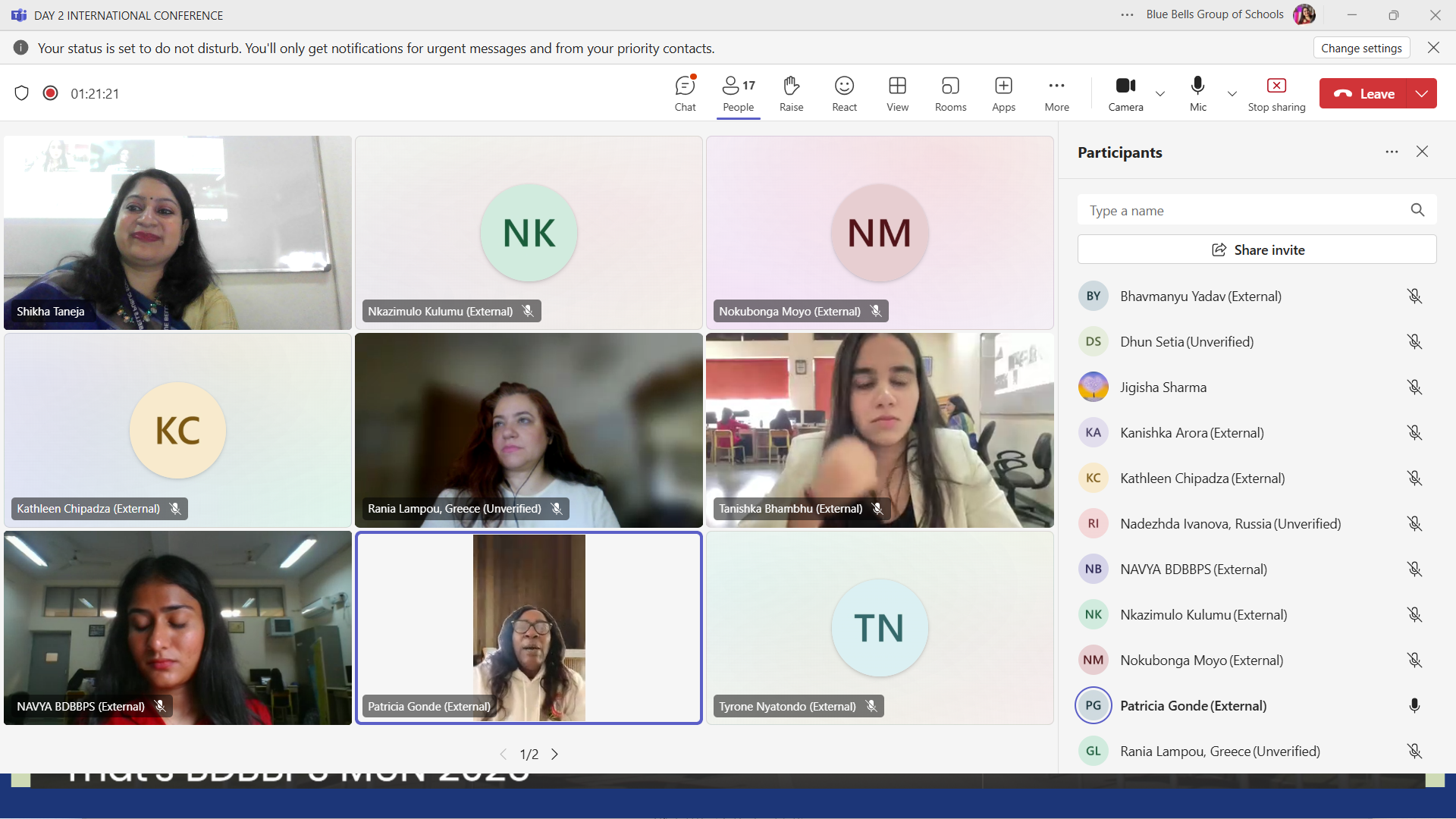Expand the Leave options dropdown arrow
Viewport: 1456px width, 819px height.
[1422, 94]
